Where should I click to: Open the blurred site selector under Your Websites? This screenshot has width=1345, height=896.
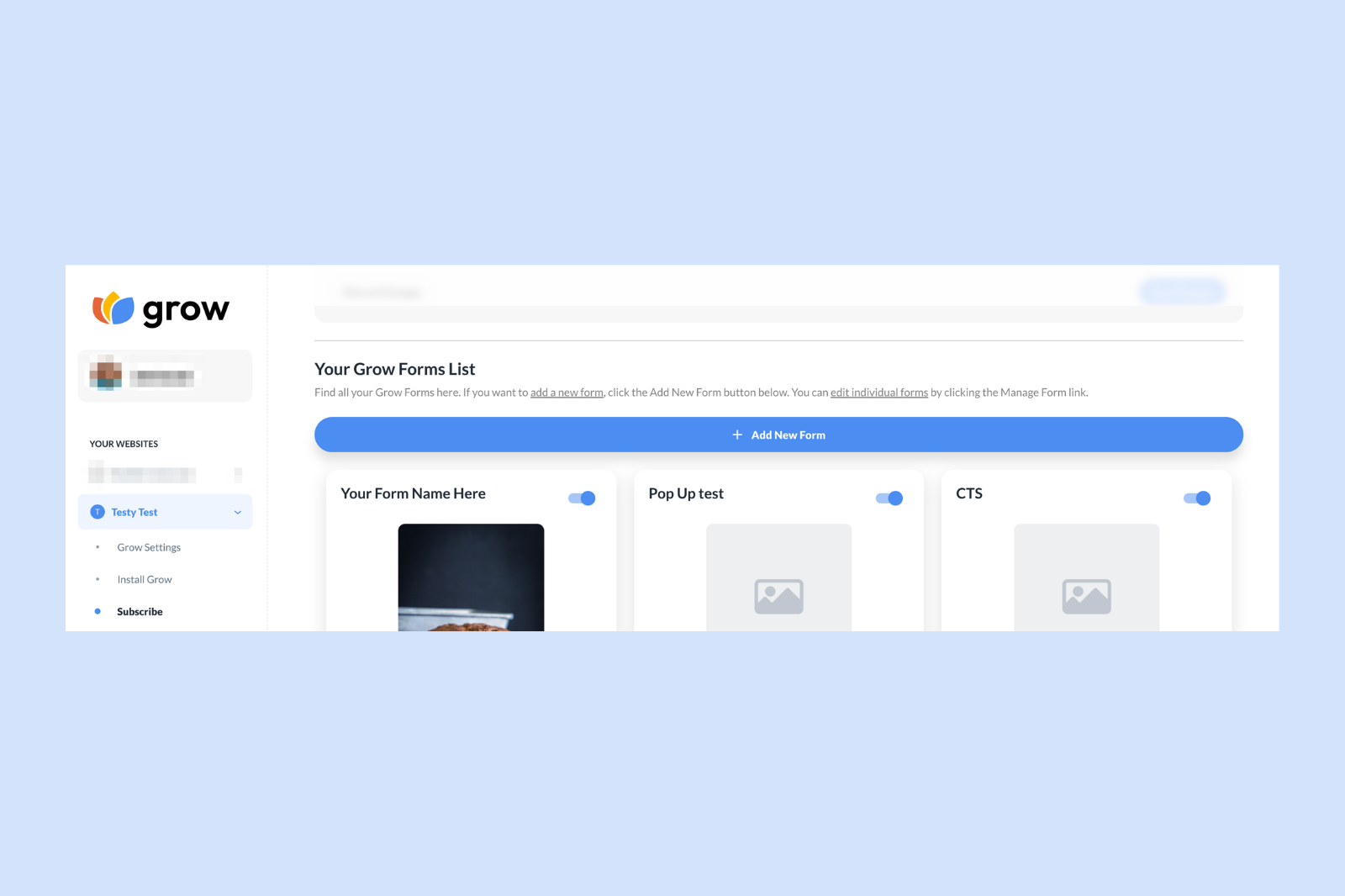coord(165,475)
